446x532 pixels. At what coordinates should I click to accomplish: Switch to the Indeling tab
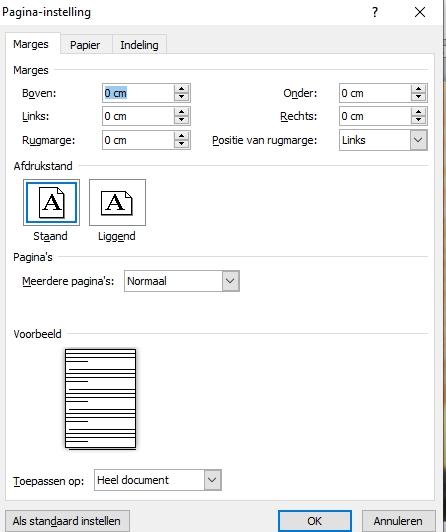click(x=139, y=45)
